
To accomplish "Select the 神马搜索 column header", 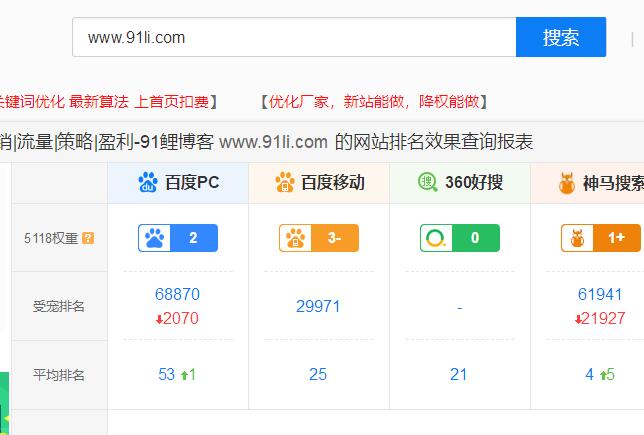I will coord(587,183).
